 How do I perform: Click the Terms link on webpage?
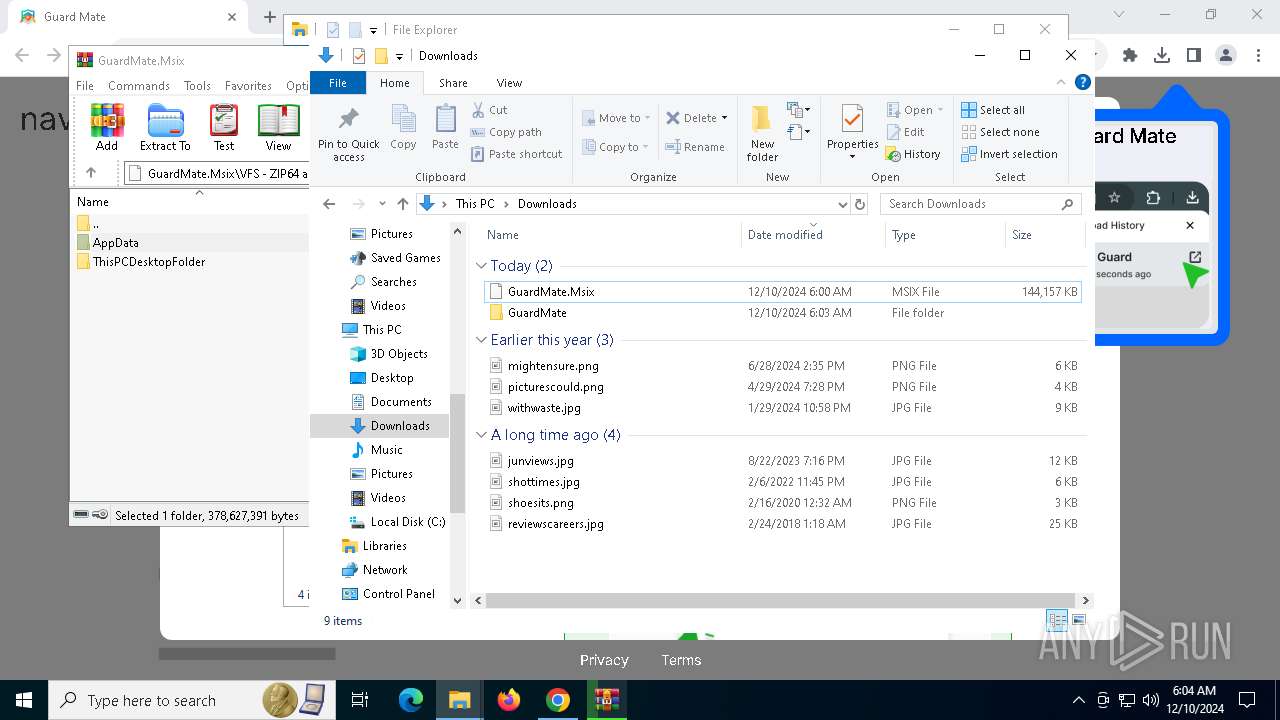681,660
